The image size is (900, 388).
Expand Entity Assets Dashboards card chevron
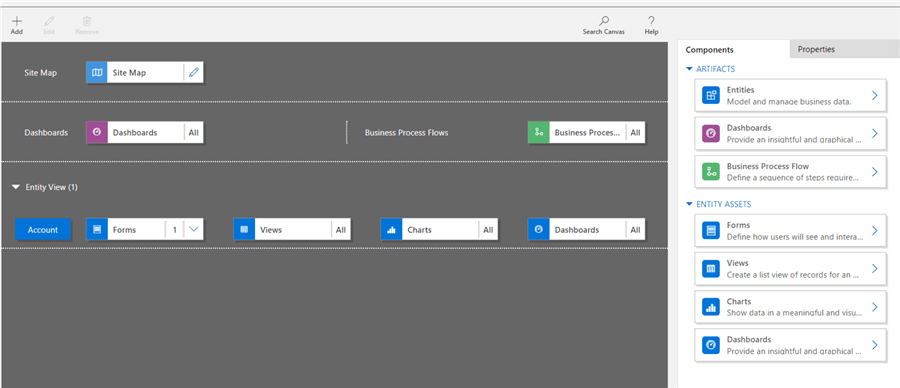point(874,345)
